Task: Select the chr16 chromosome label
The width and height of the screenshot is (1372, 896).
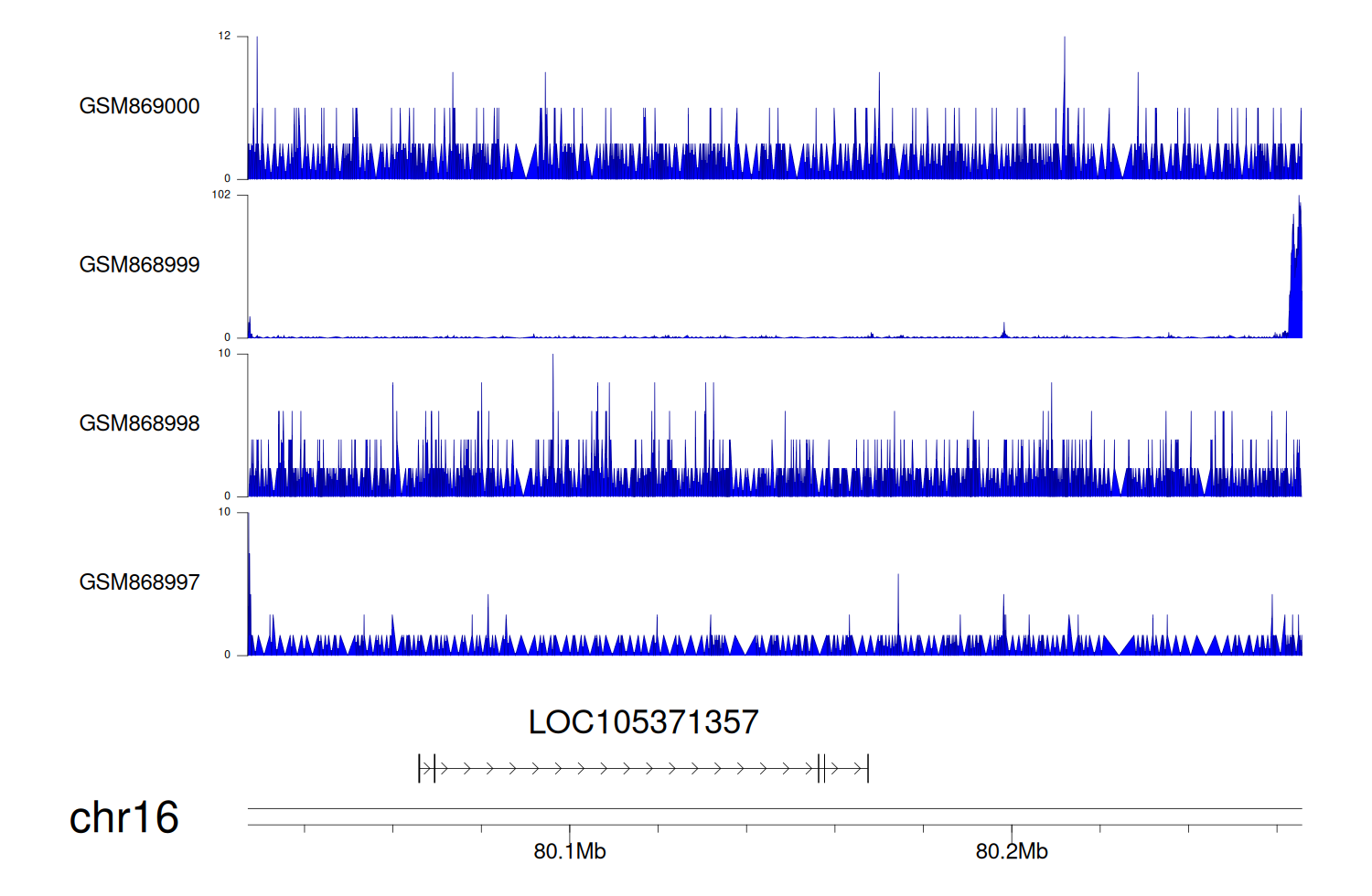Action: pyautogui.click(x=123, y=817)
